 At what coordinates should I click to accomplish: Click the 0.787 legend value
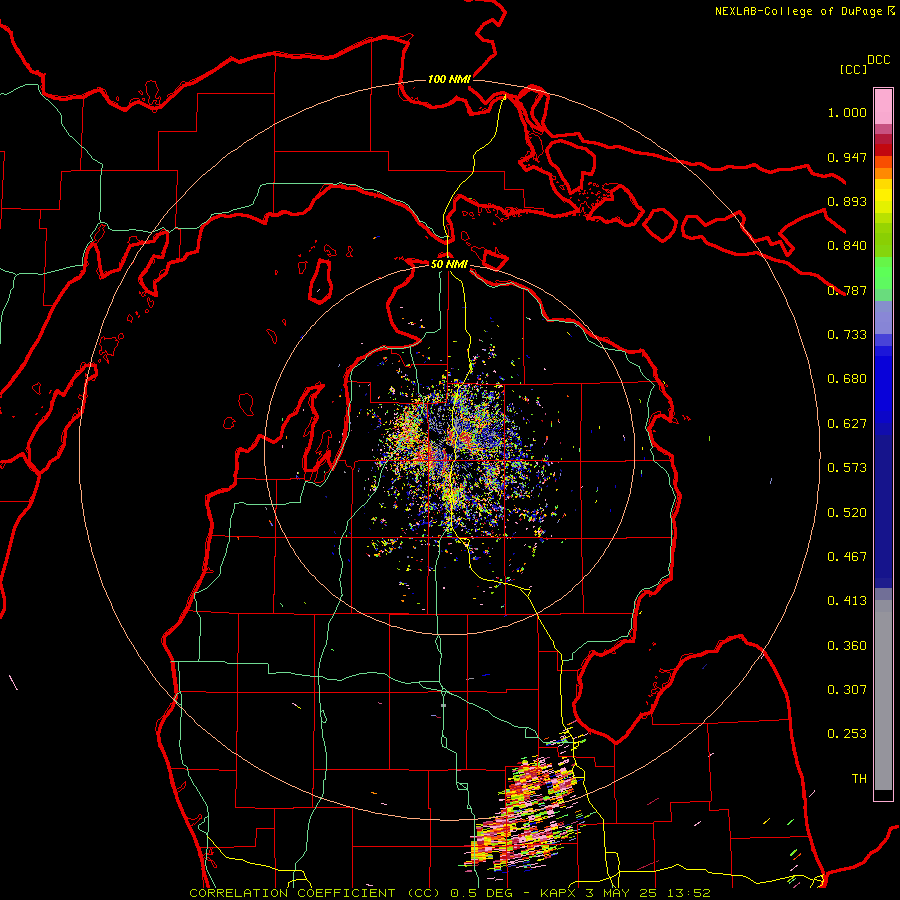pyautogui.click(x=847, y=290)
